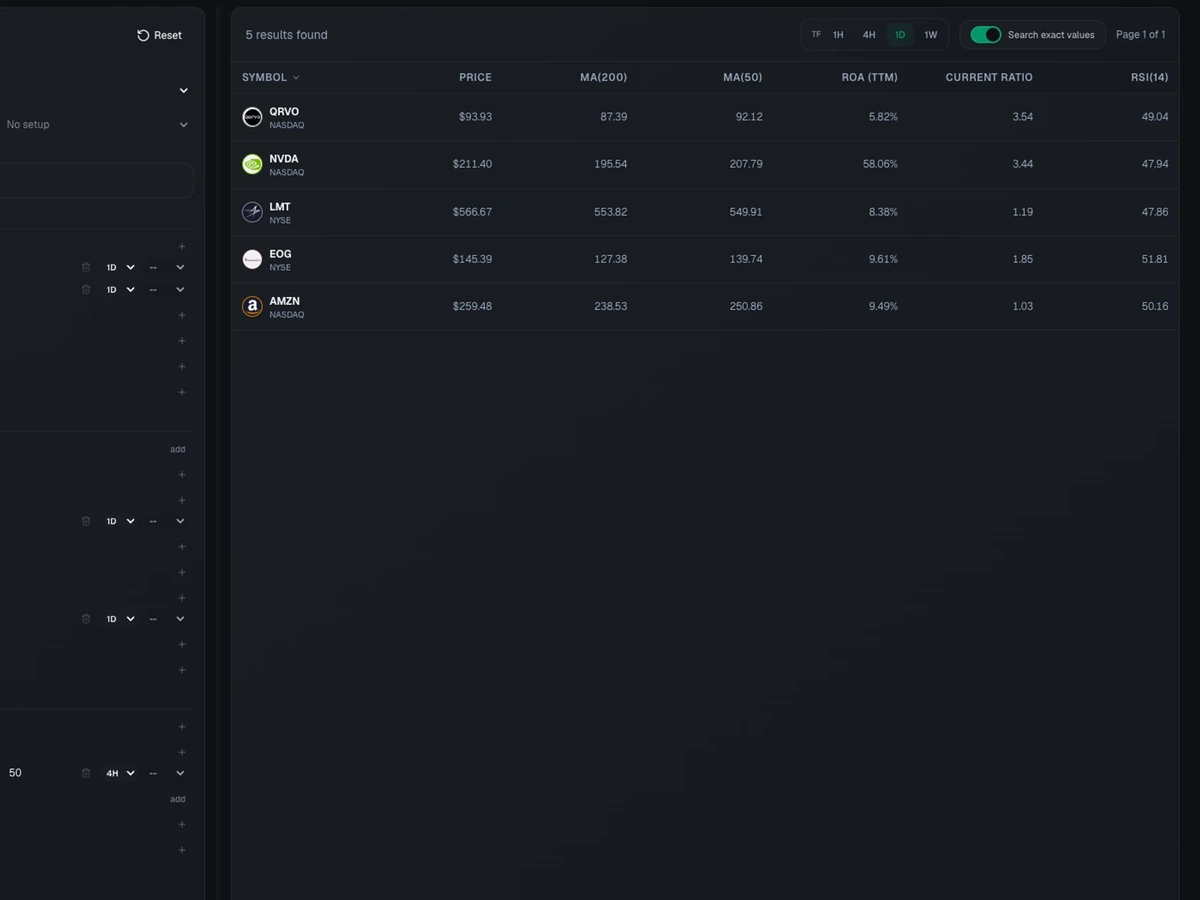1200x900 pixels.
Task: Click the MA(200) value 87.39
Action: [614, 117]
